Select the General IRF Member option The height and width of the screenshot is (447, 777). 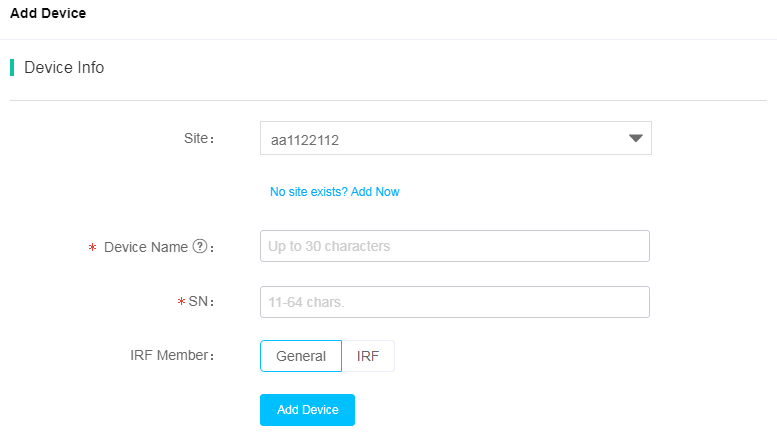tap(301, 356)
